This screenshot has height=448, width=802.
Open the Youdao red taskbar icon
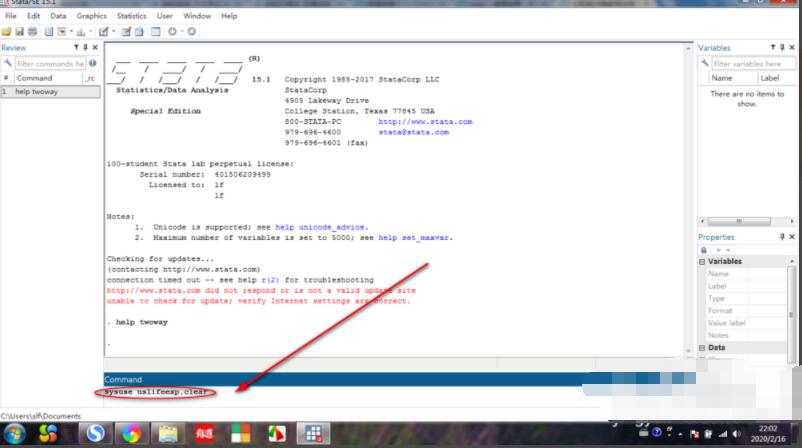[204, 434]
